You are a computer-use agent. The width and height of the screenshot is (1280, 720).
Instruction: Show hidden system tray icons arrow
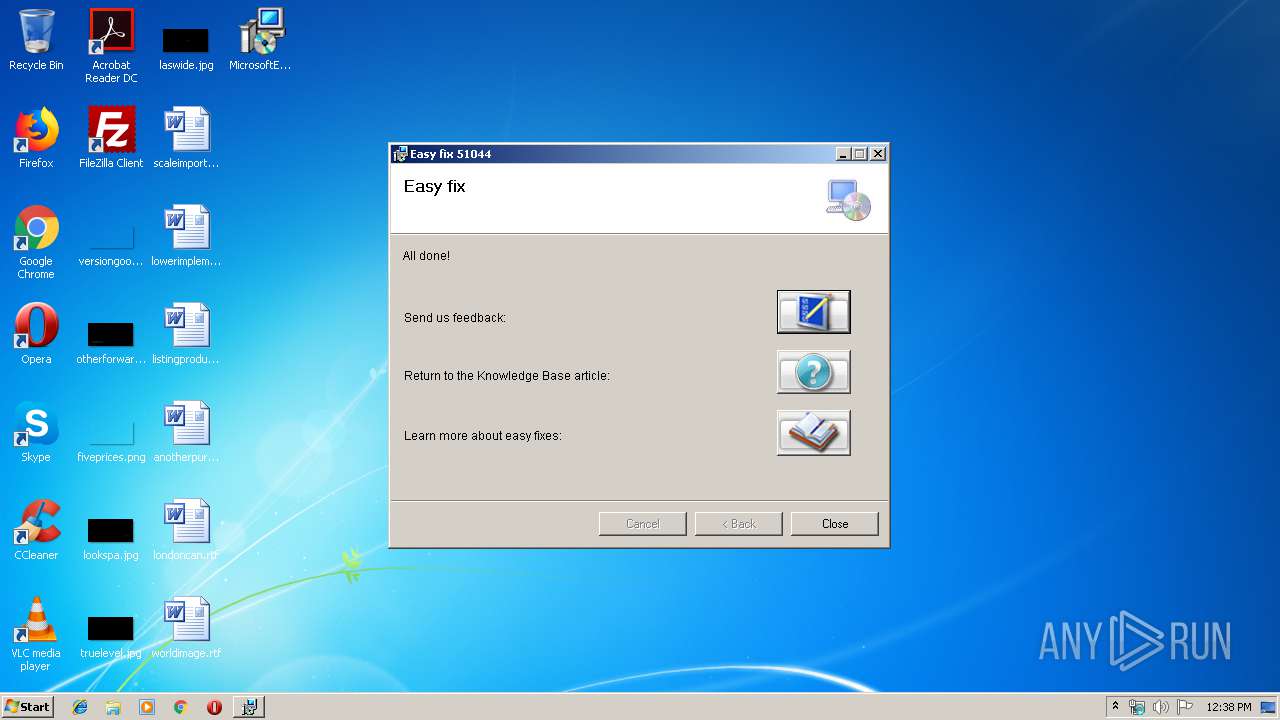pyautogui.click(x=1115, y=707)
